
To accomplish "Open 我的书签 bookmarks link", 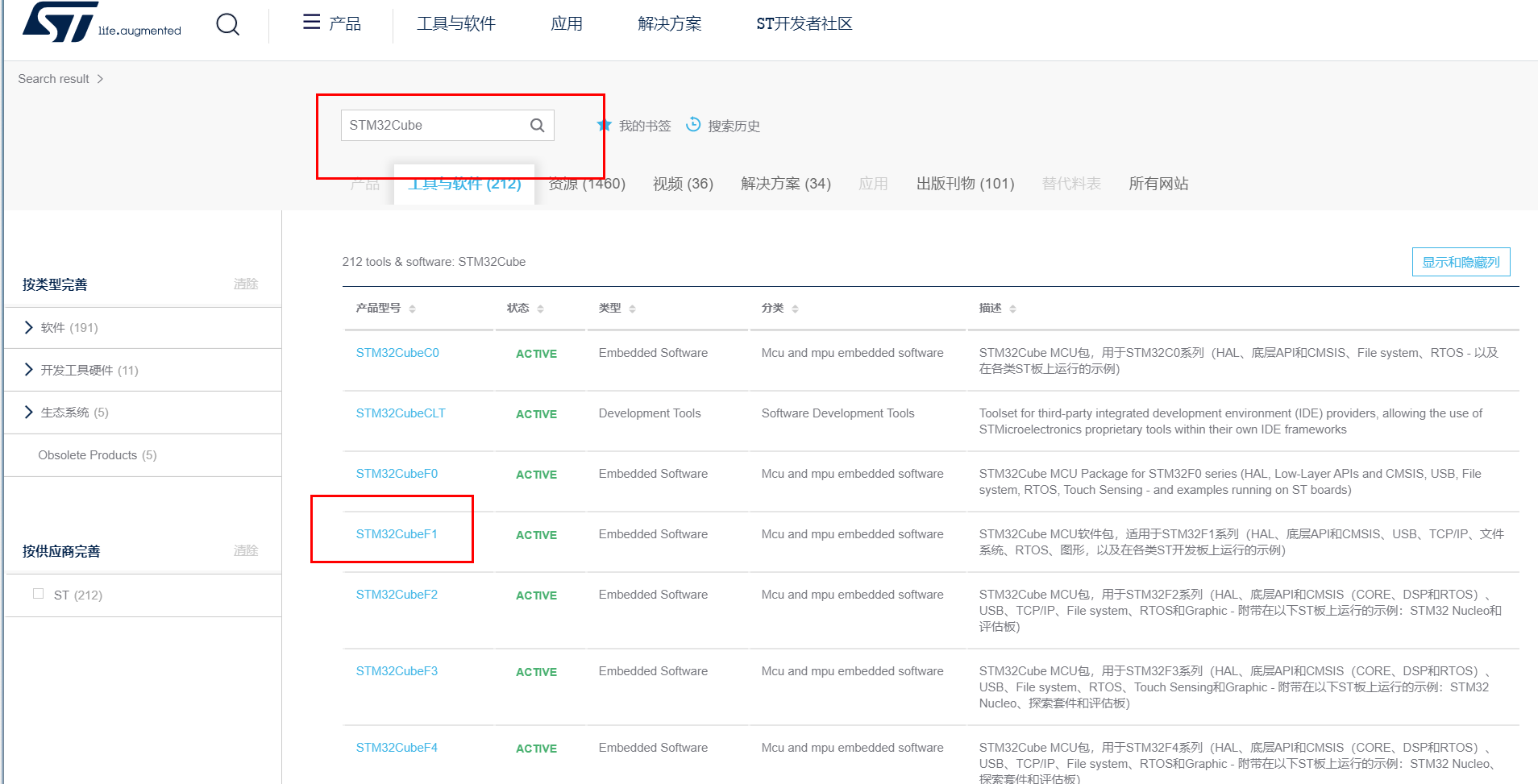I will [x=645, y=126].
